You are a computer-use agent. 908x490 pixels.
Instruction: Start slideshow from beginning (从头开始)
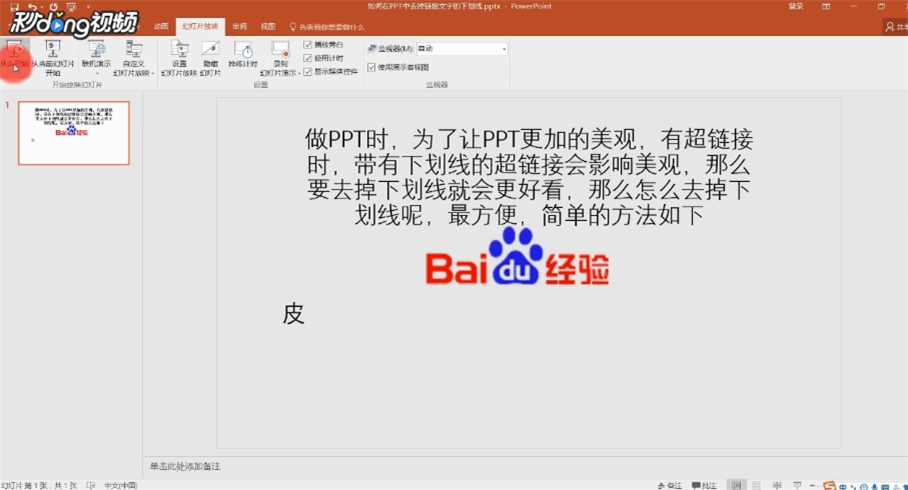pyautogui.click(x=14, y=58)
